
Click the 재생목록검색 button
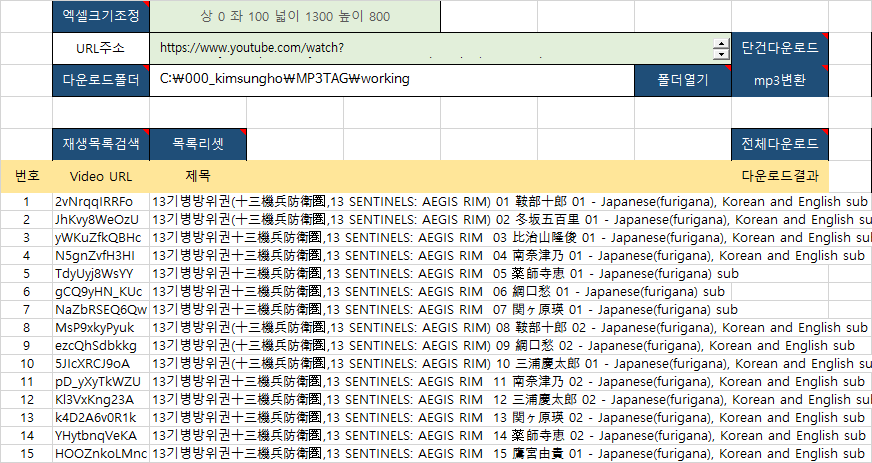tap(101, 144)
